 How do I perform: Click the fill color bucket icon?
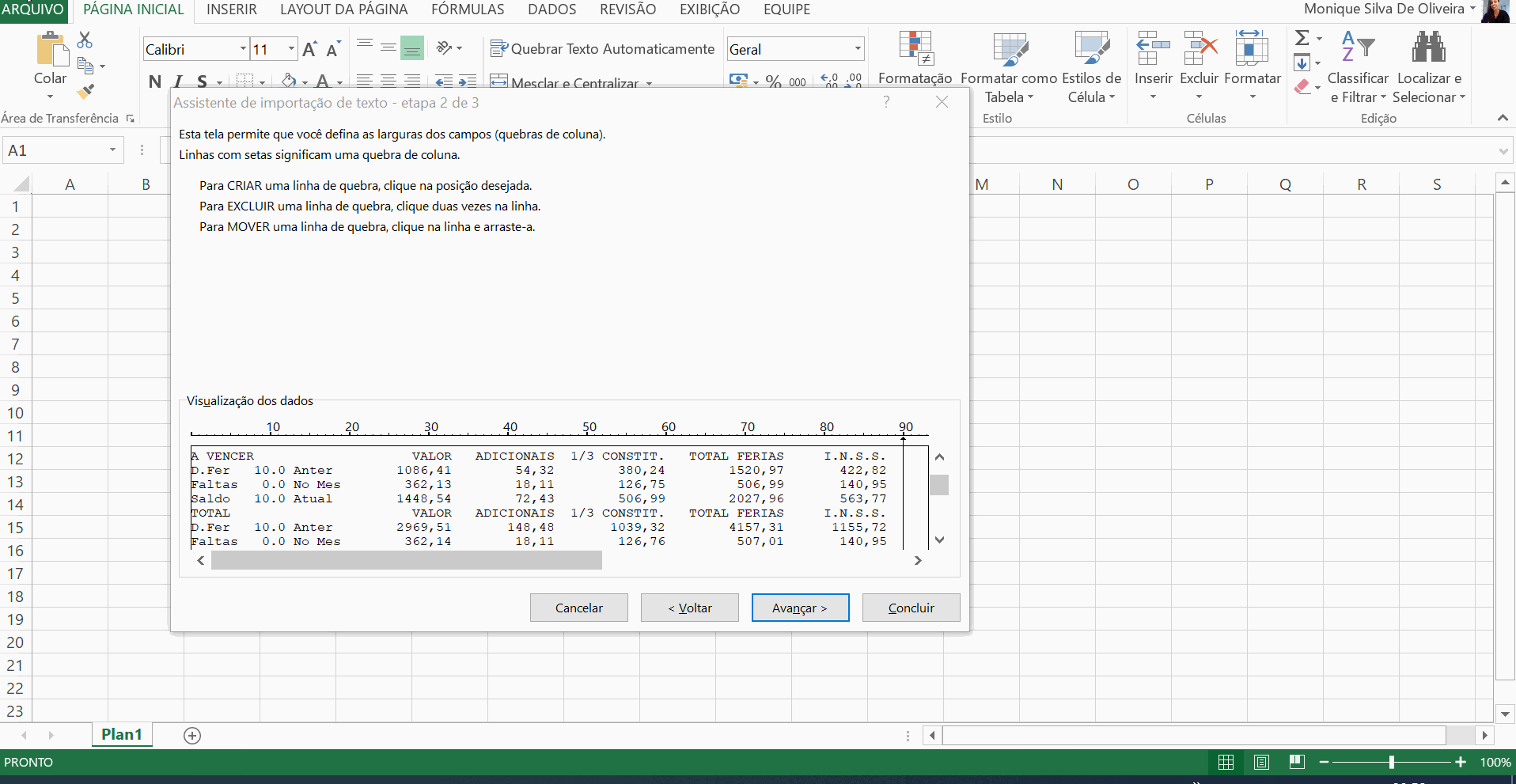tap(289, 81)
